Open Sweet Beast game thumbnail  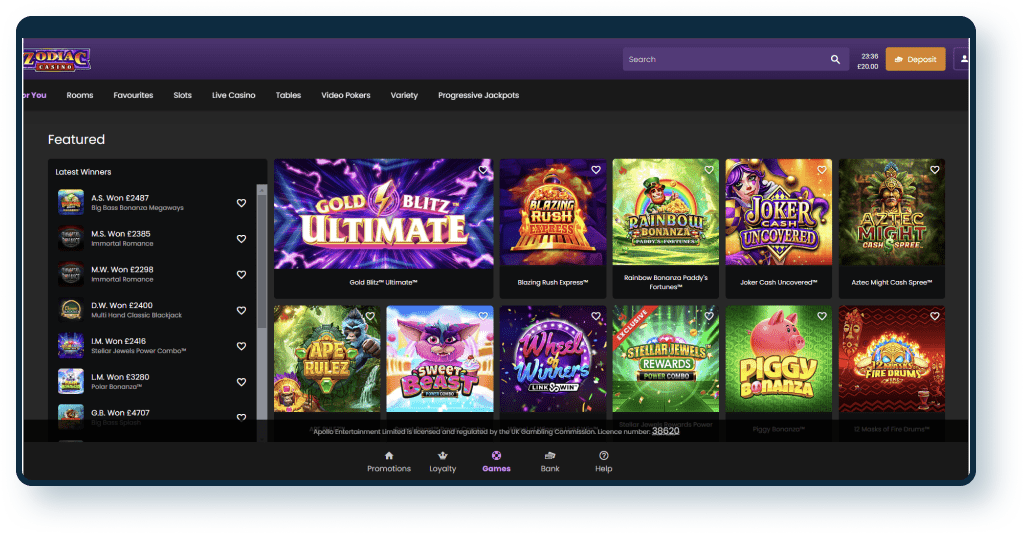click(x=440, y=358)
